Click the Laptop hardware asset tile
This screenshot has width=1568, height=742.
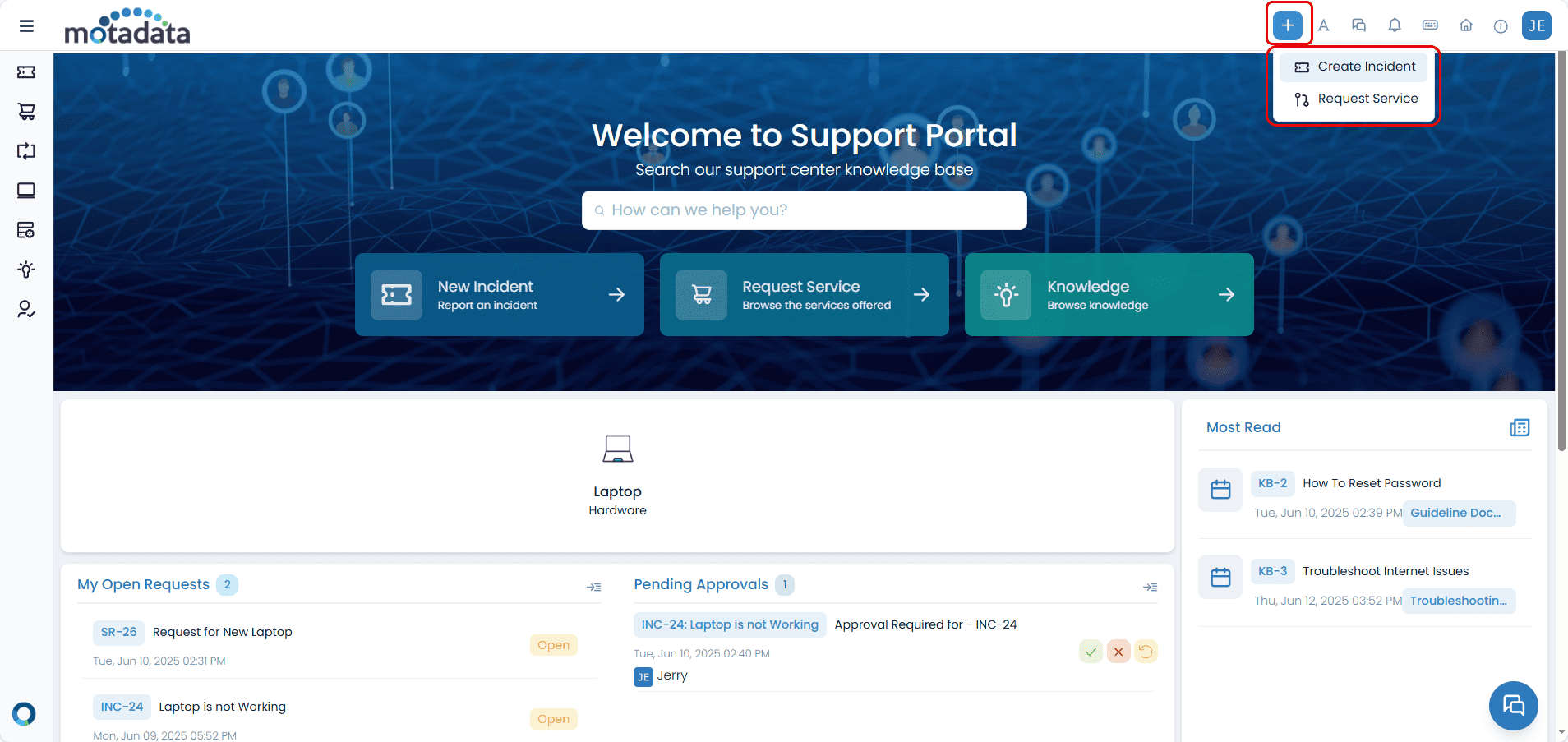pos(617,475)
